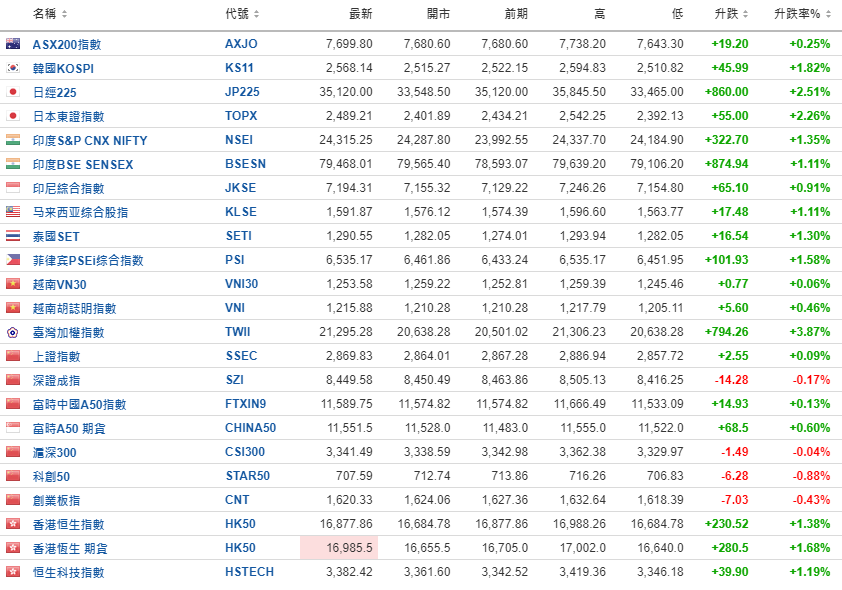Click the Taiwan flag icon beside 臺灣加權指數

coord(13,332)
